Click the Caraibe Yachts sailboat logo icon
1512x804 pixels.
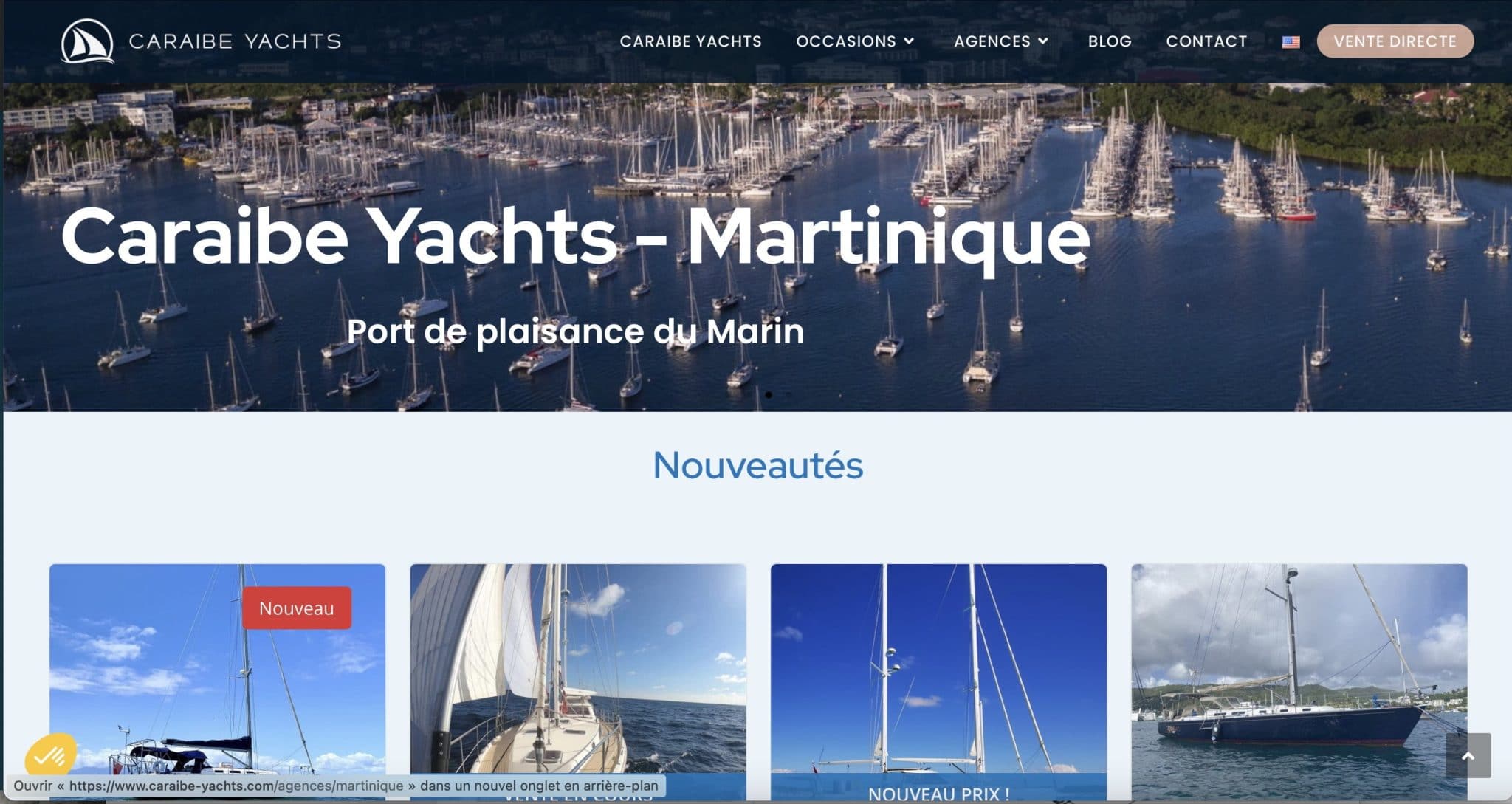87,41
